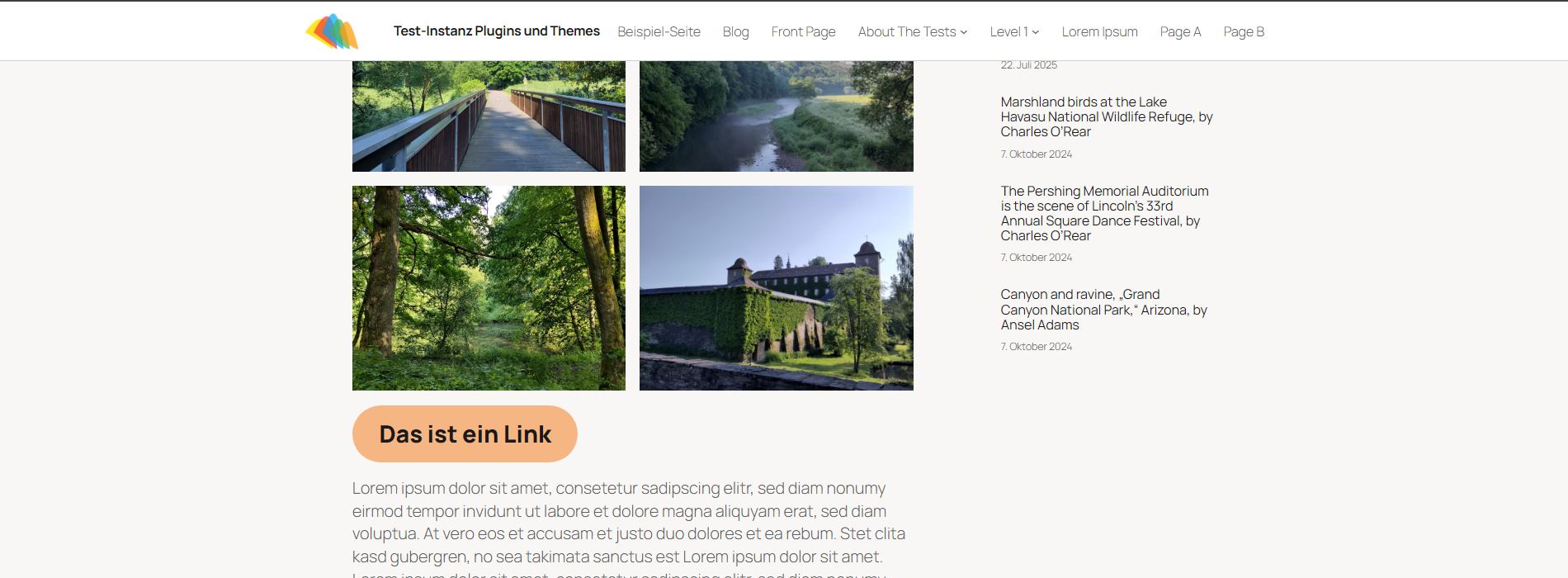Click the colorful site logo icon
The image size is (1568, 578).
pos(332,31)
